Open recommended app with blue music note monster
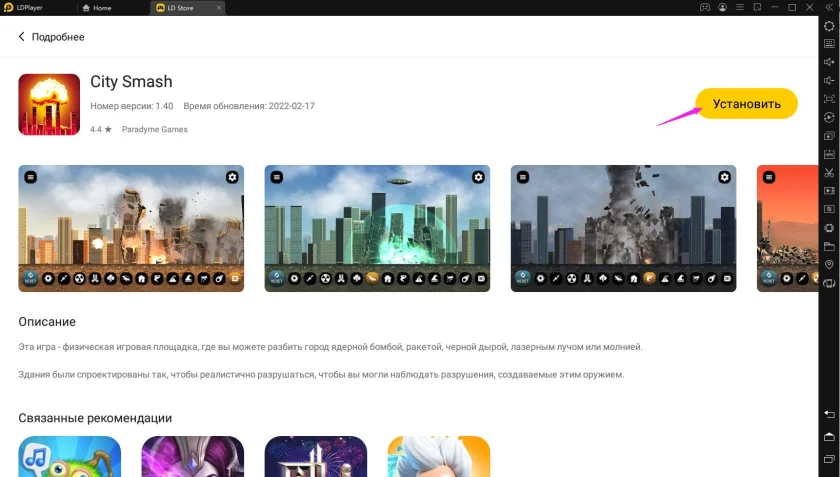 click(x=70, y=456)
